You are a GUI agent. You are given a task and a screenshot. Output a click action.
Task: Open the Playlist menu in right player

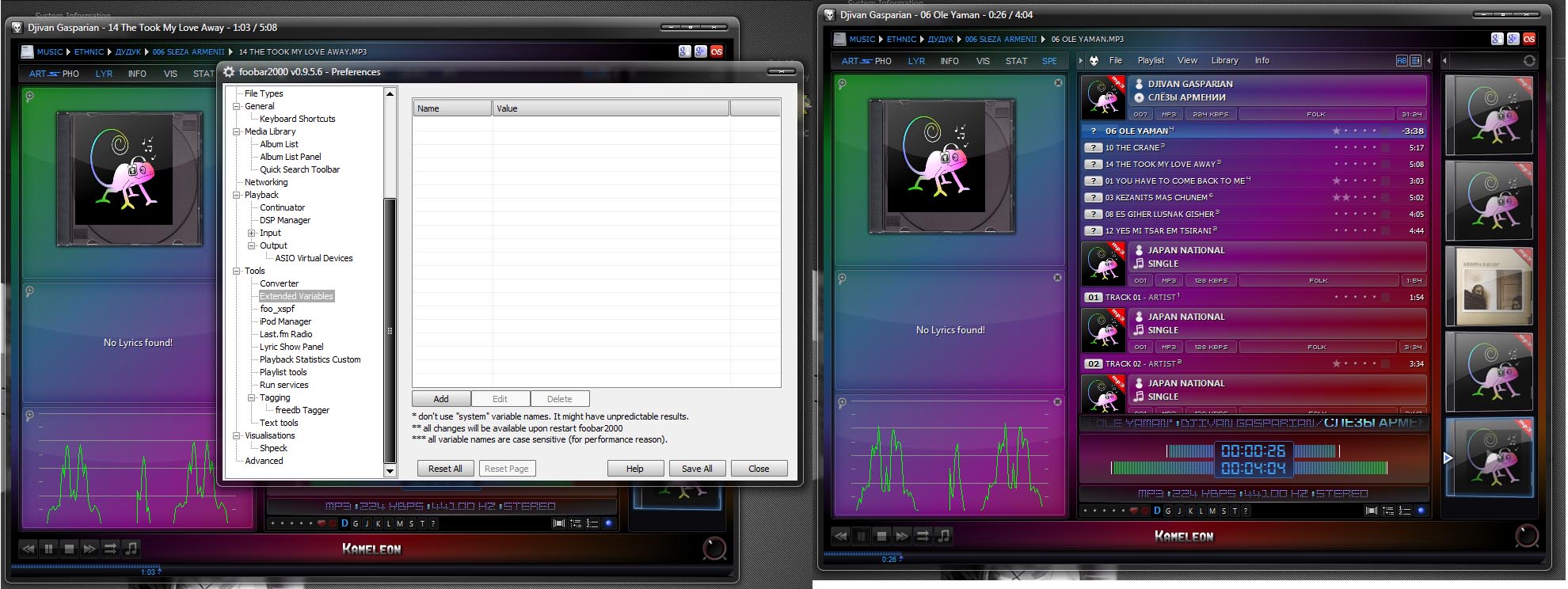[1151, 60]
